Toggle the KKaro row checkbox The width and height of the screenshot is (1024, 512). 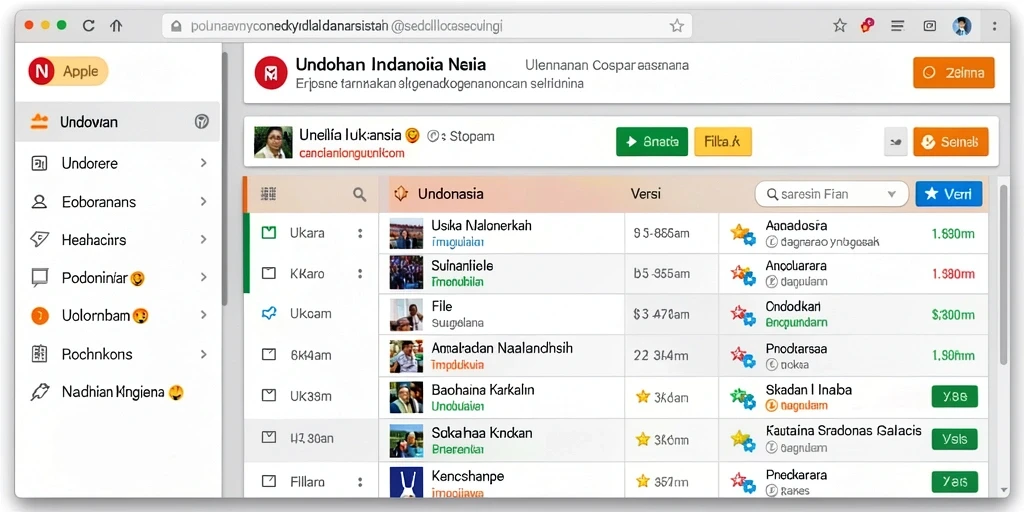tap(268, 273)
